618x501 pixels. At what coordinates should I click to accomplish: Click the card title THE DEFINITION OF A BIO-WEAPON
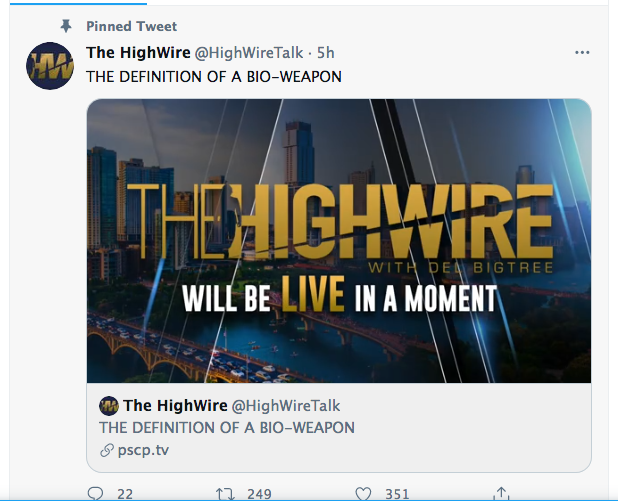[x=227, y=428]
